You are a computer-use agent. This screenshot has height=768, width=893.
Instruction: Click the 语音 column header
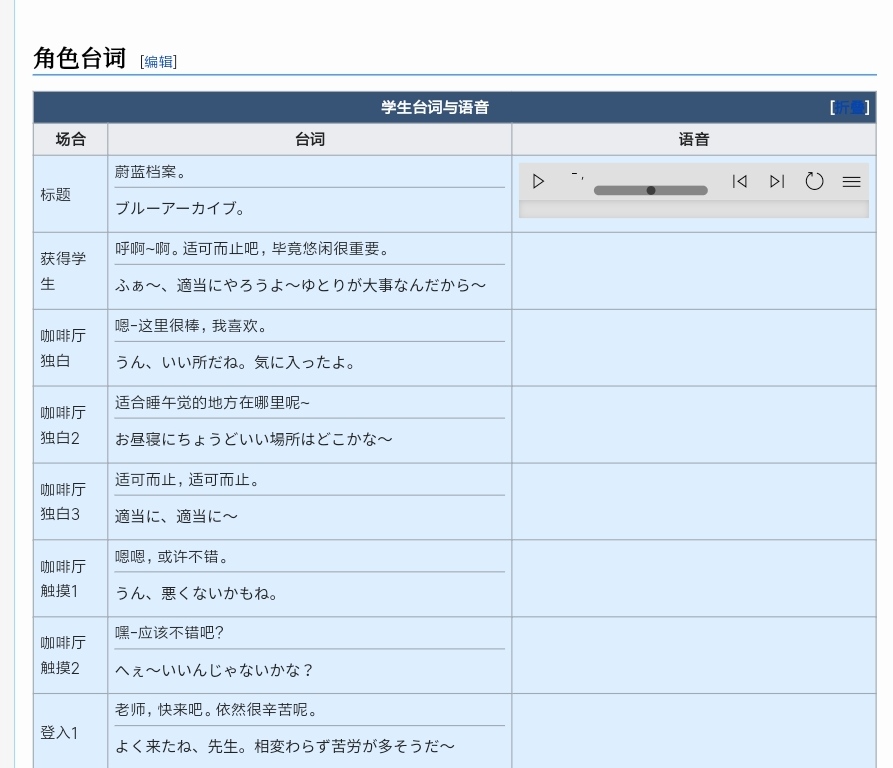693,140
